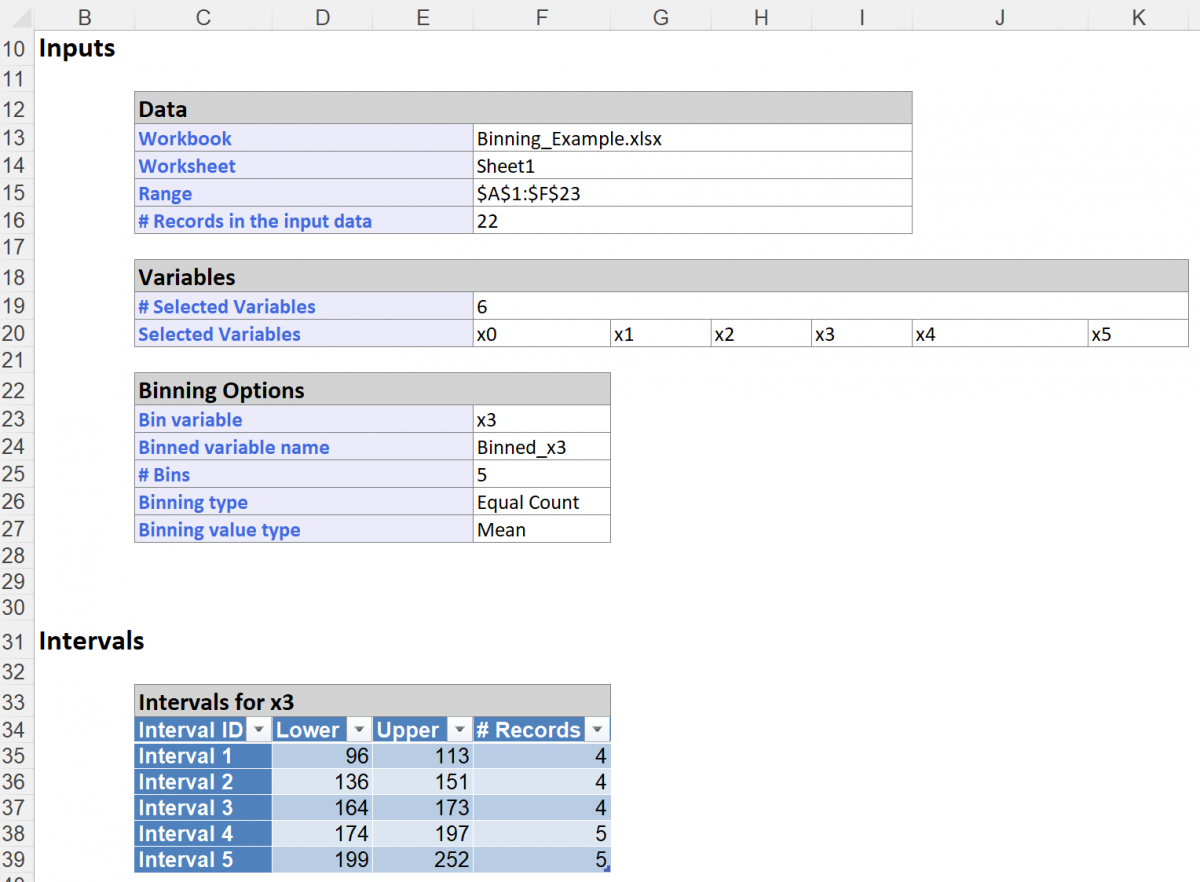Open the # Records filter dropdown
Image resolution: width=1200 pixels, height=882 pixels.
coord(596,729)
